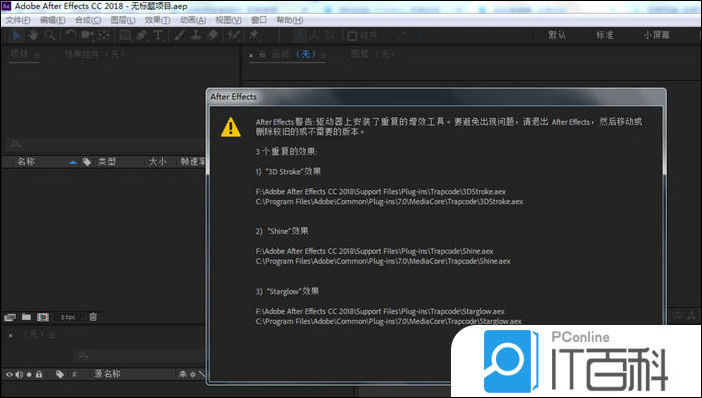
Task: Select the Zoom magnifier tool
Action: coord(50,35)
